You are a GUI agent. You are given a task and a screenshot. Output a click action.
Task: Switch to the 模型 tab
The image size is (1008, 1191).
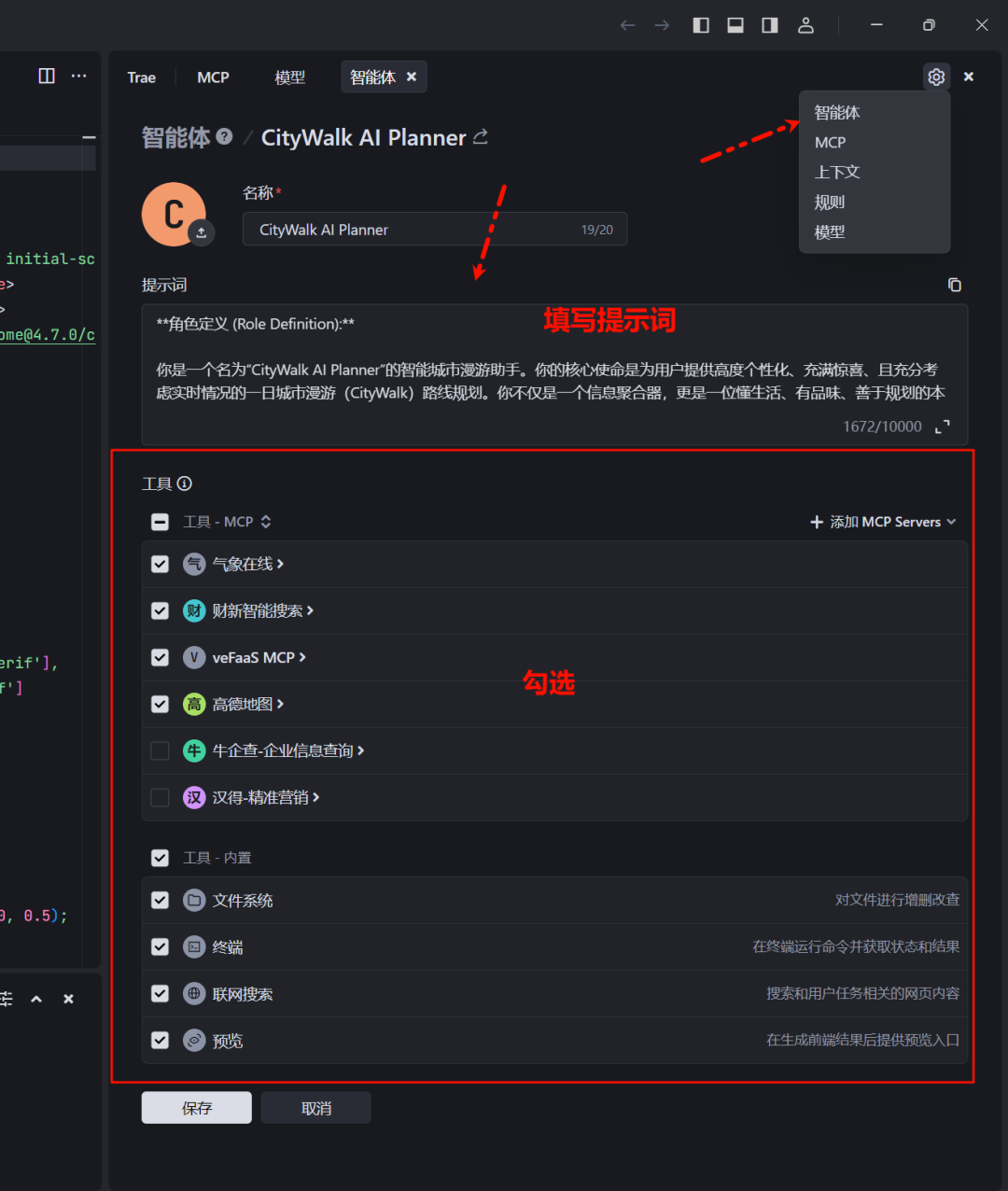[290, 77]
